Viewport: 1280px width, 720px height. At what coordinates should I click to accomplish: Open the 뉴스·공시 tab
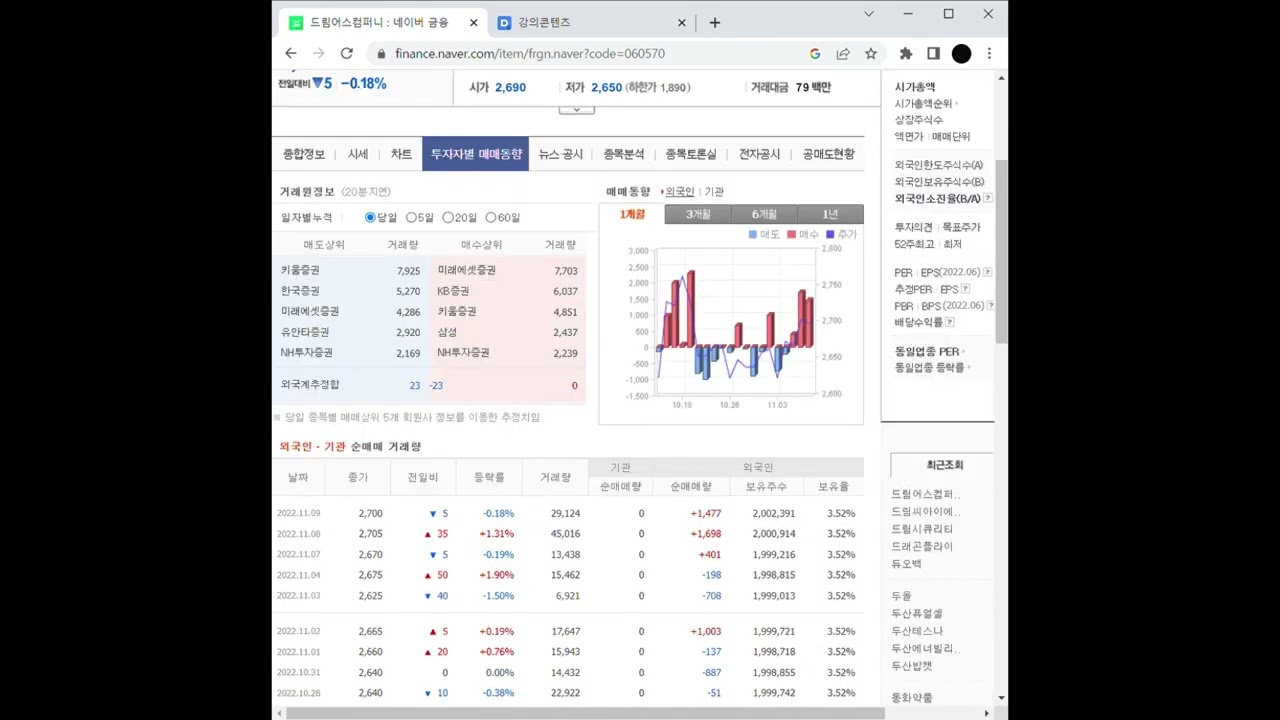coord(561,154)
